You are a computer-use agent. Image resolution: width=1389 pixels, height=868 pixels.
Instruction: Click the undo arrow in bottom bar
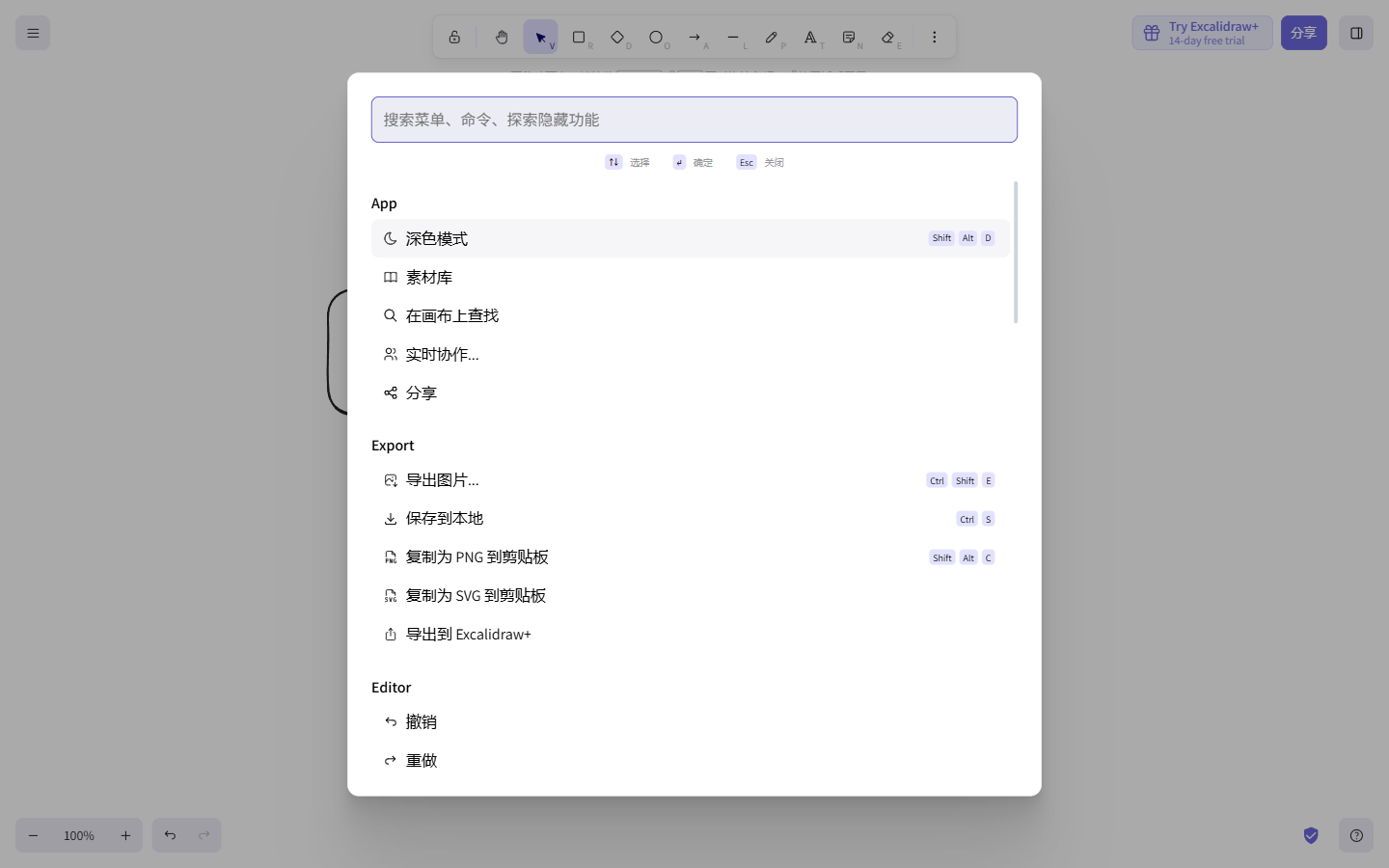pos(170,835)
